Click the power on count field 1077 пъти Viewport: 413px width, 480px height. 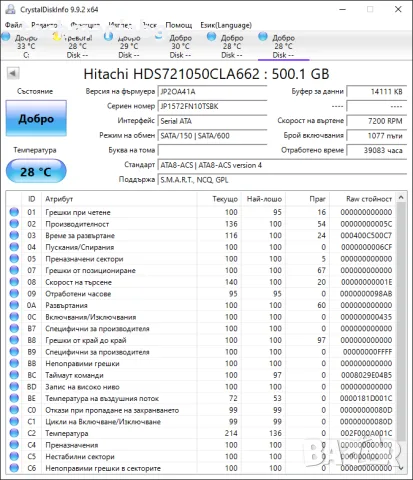coord(376,136)
